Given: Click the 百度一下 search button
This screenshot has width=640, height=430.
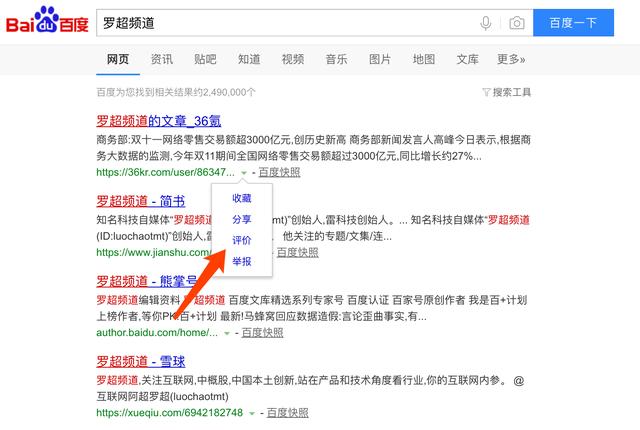Looking at the screenshot, I should click(x=573, y=23).
